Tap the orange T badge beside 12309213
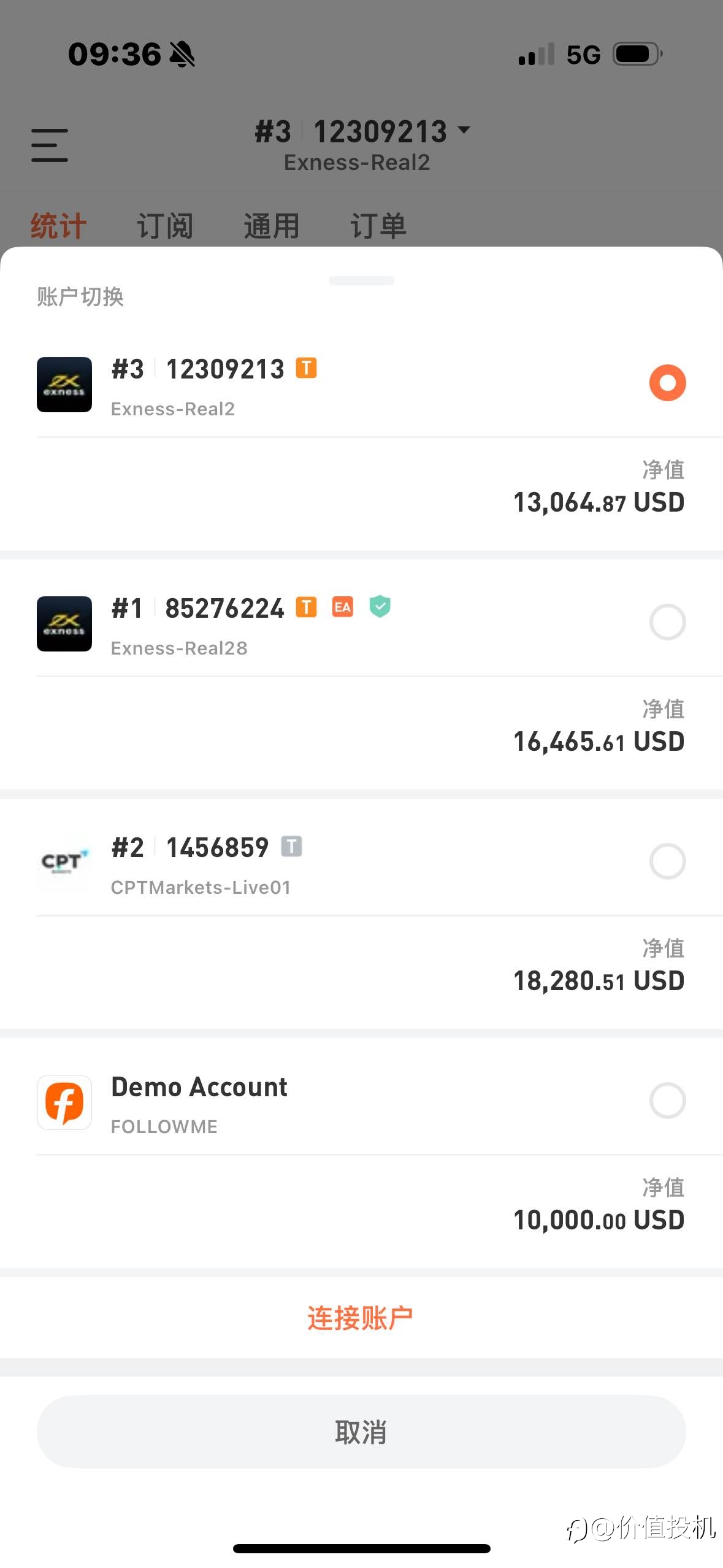Viewport: 723px width, 1568px height. (x=307, y=368)
